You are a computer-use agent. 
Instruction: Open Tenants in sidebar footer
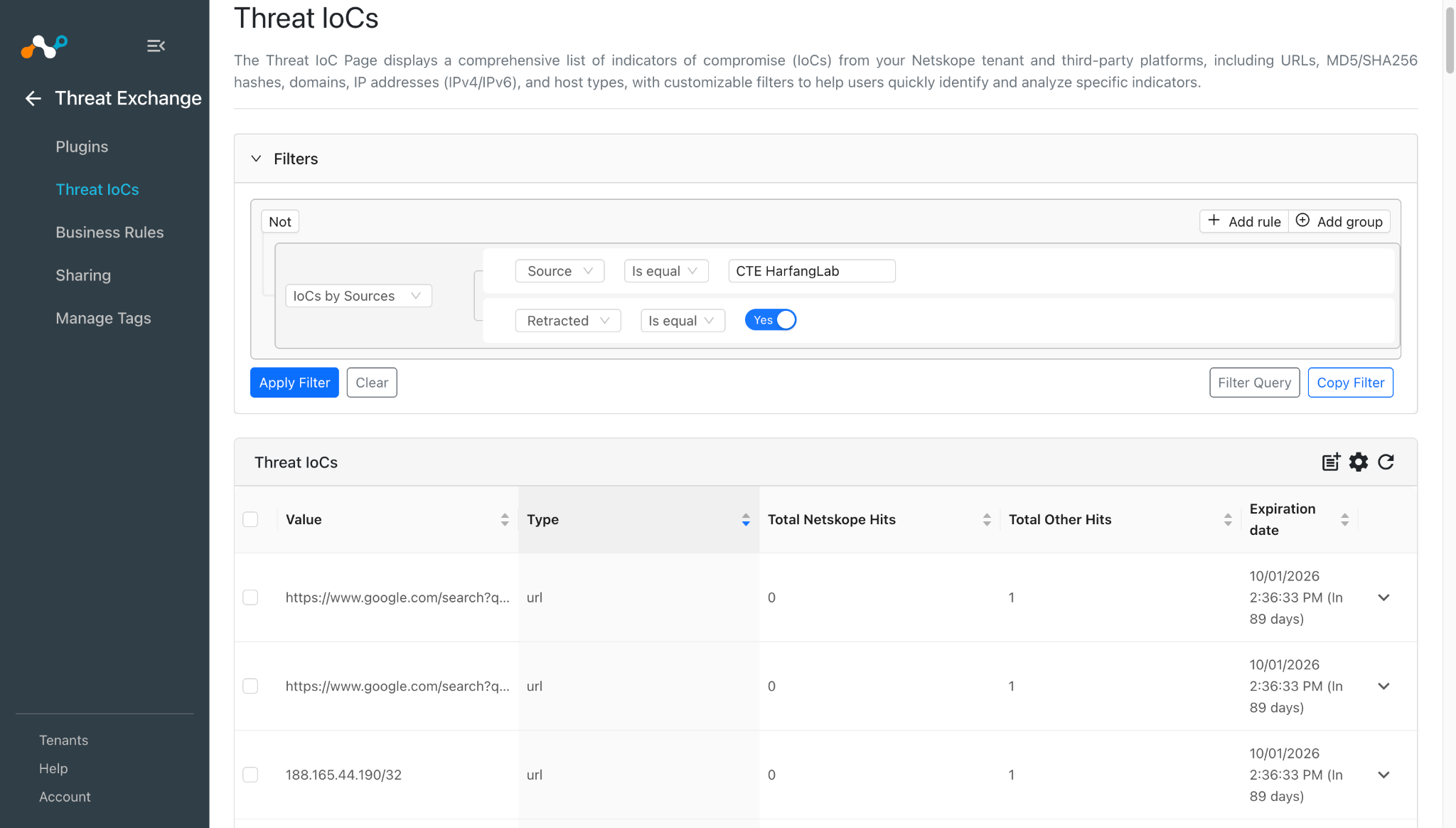coord(63,741)
